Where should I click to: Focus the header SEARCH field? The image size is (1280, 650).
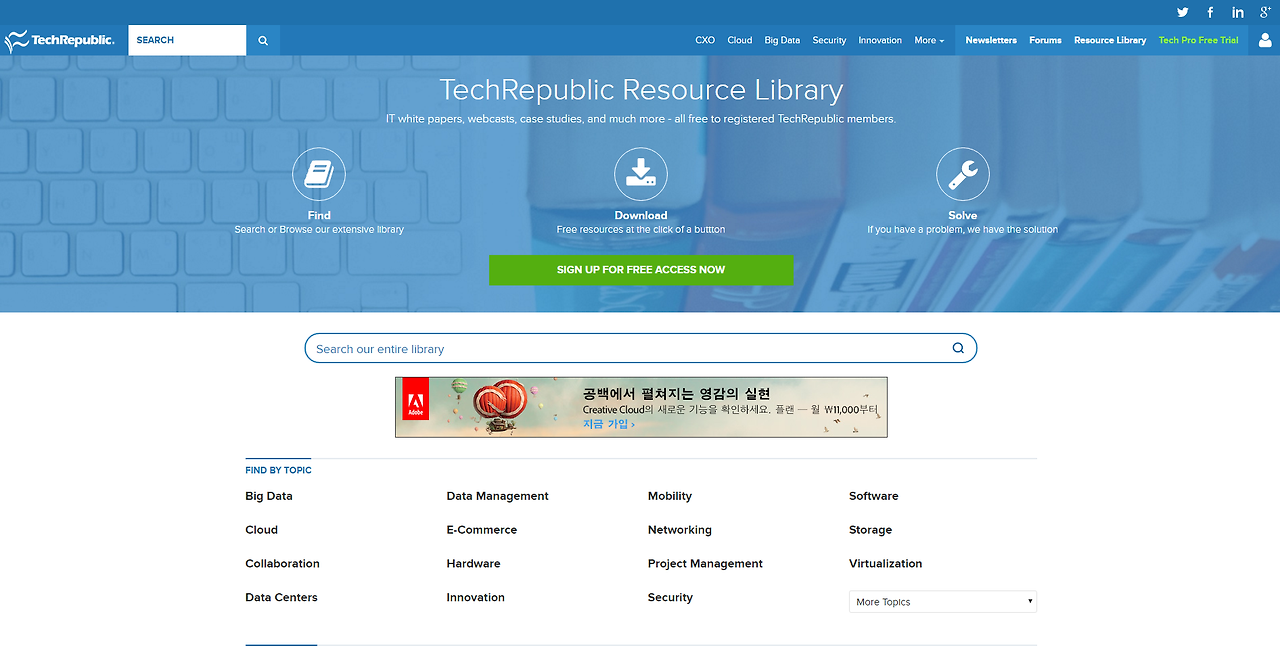point(187,40)
